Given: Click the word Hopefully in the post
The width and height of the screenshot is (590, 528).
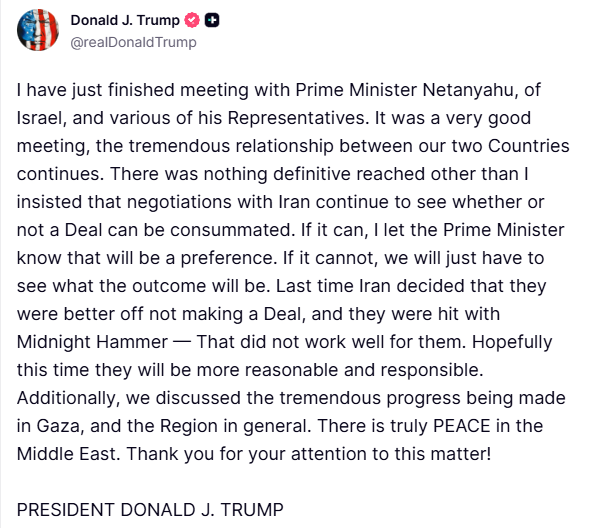Looking at the screenshot, I should tap(512, 342).
